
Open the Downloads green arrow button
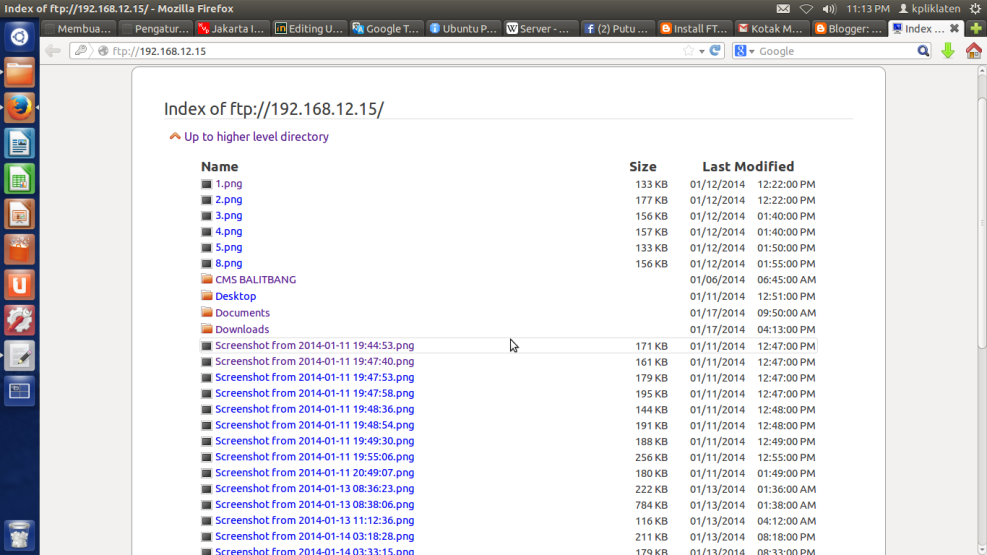coord(948,51)
